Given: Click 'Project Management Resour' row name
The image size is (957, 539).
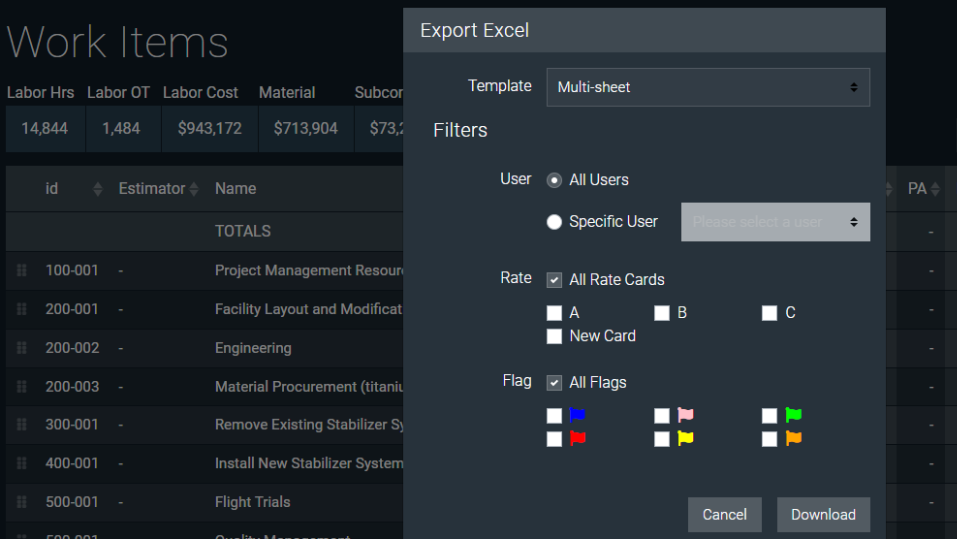Looking at the screenshot, I should pyautogui.click(x=309, y=270).
